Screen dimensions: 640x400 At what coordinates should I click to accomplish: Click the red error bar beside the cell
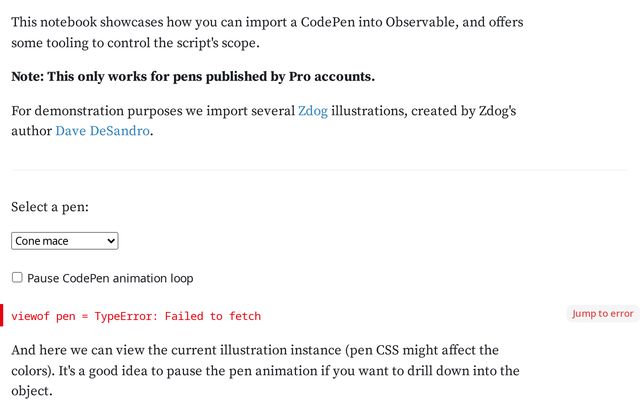(2, 315)
